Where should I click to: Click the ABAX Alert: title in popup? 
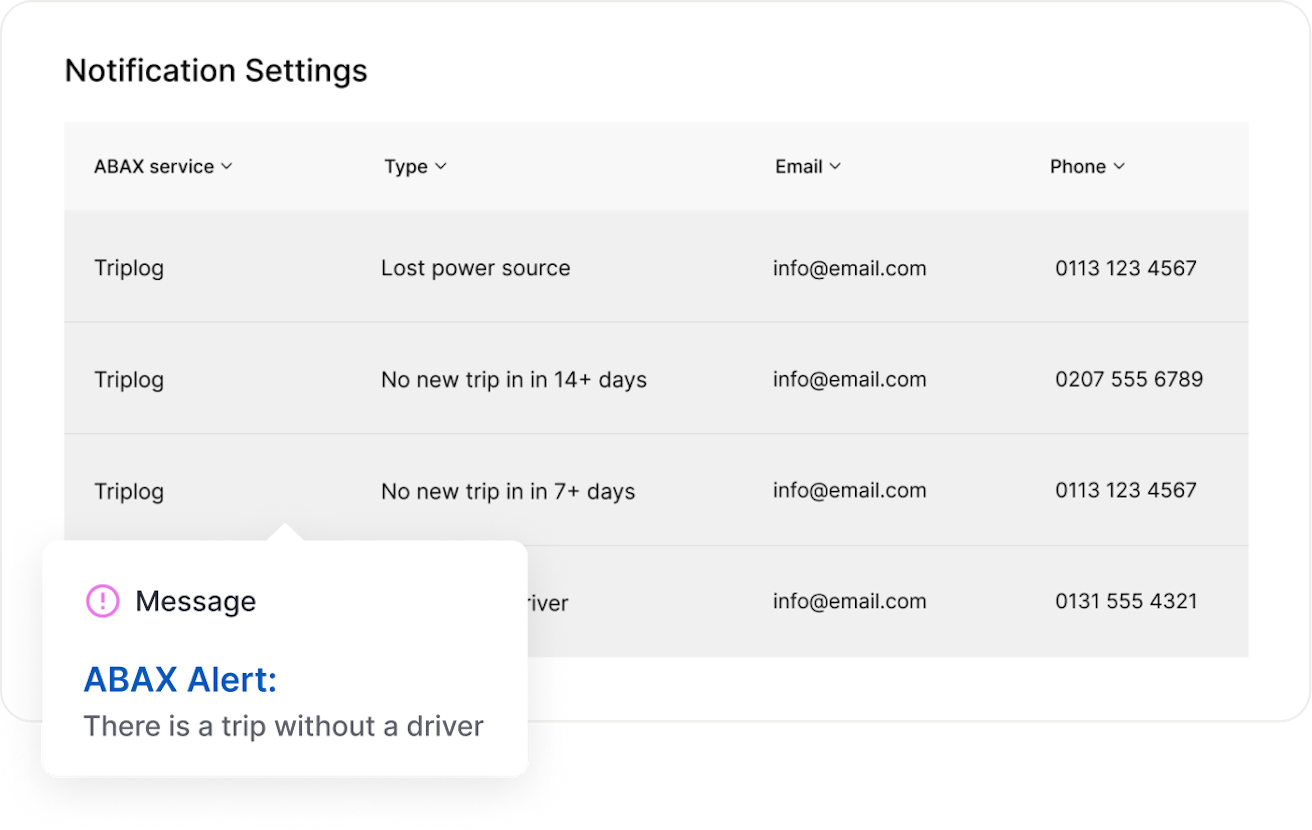point(180,680)
